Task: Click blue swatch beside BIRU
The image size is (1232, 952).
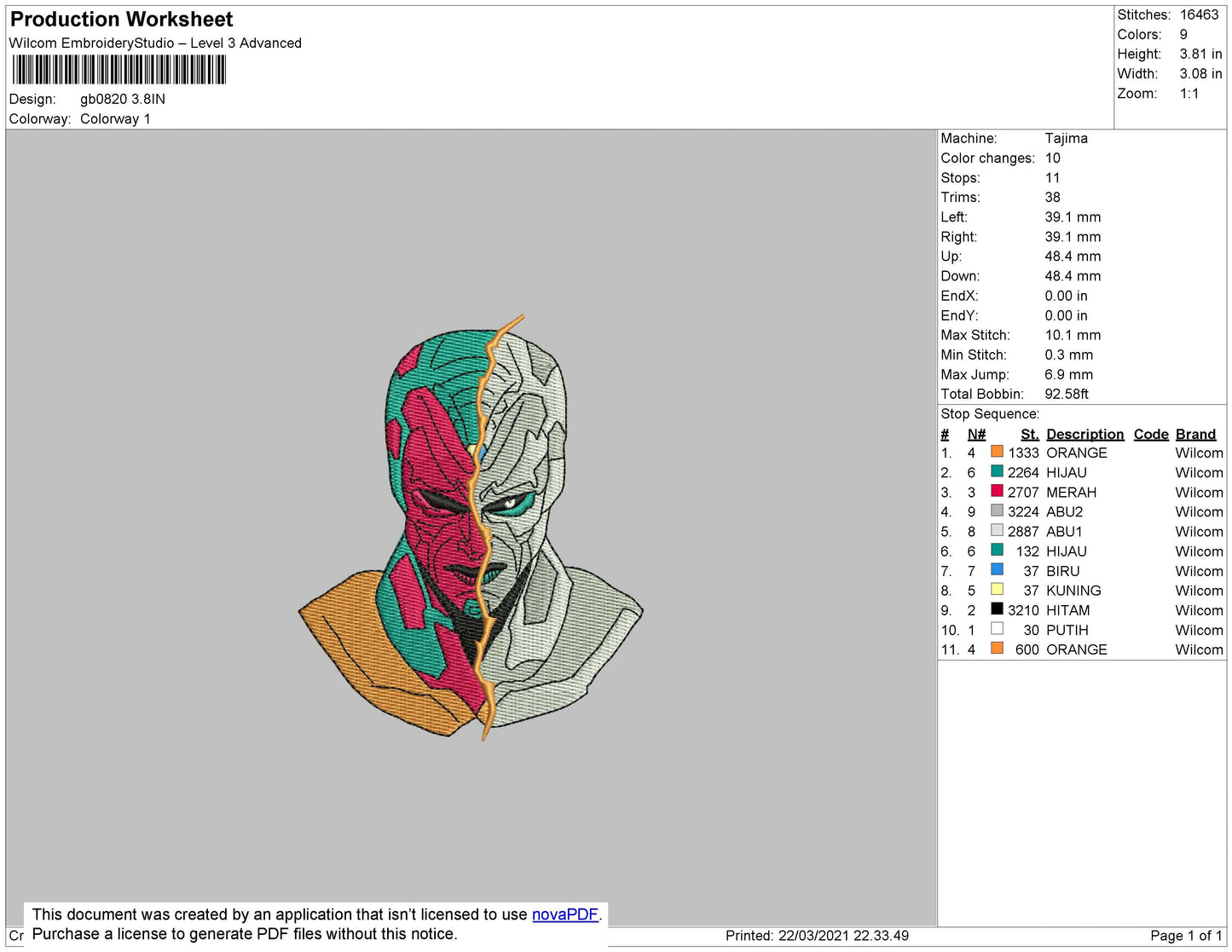Action: 997,569
